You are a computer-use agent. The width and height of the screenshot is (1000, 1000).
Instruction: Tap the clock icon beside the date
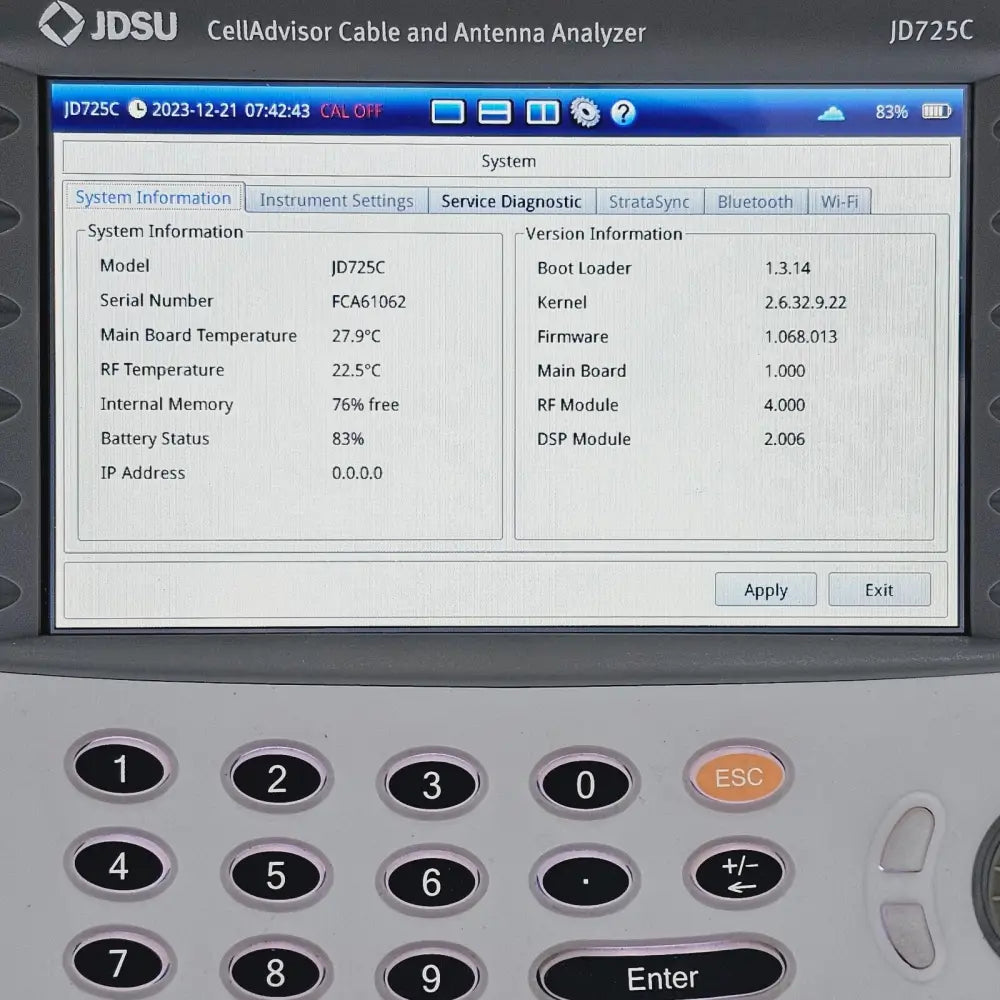coord(137,109)
